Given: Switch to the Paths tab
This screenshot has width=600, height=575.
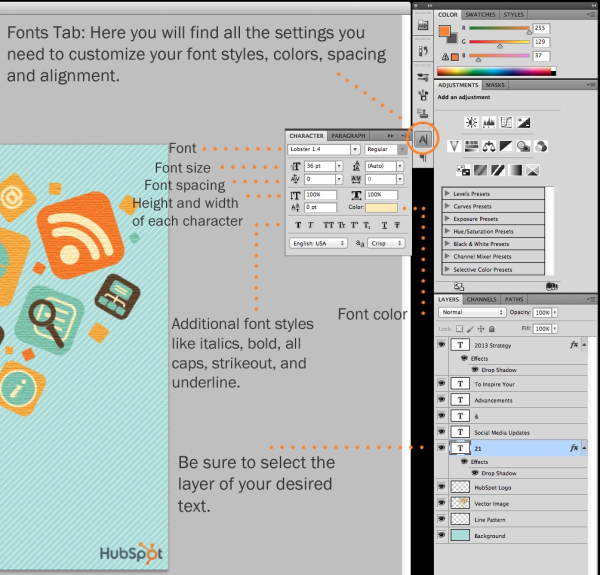Looking at the screenshot, I should pyautogui.click(x=514, y=299).
